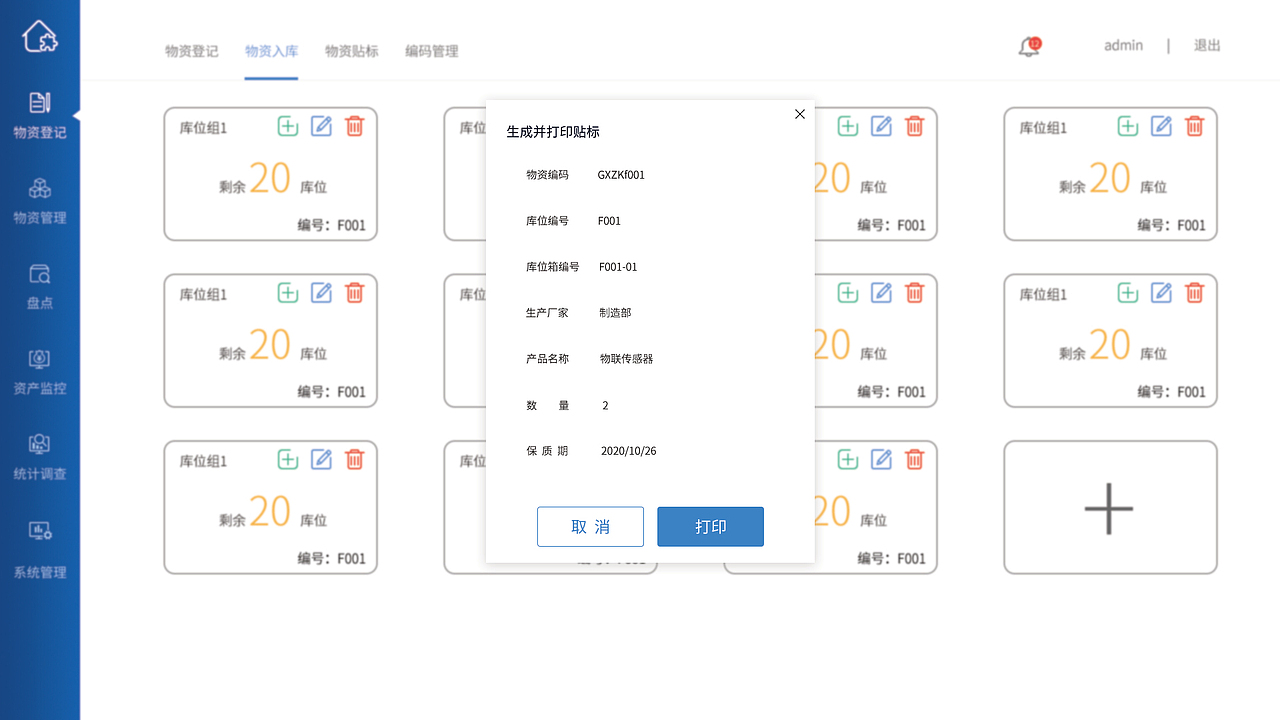Select the 物资登记 tab at the top
Screen dimensions: 1280x720
tap(191, 50)
